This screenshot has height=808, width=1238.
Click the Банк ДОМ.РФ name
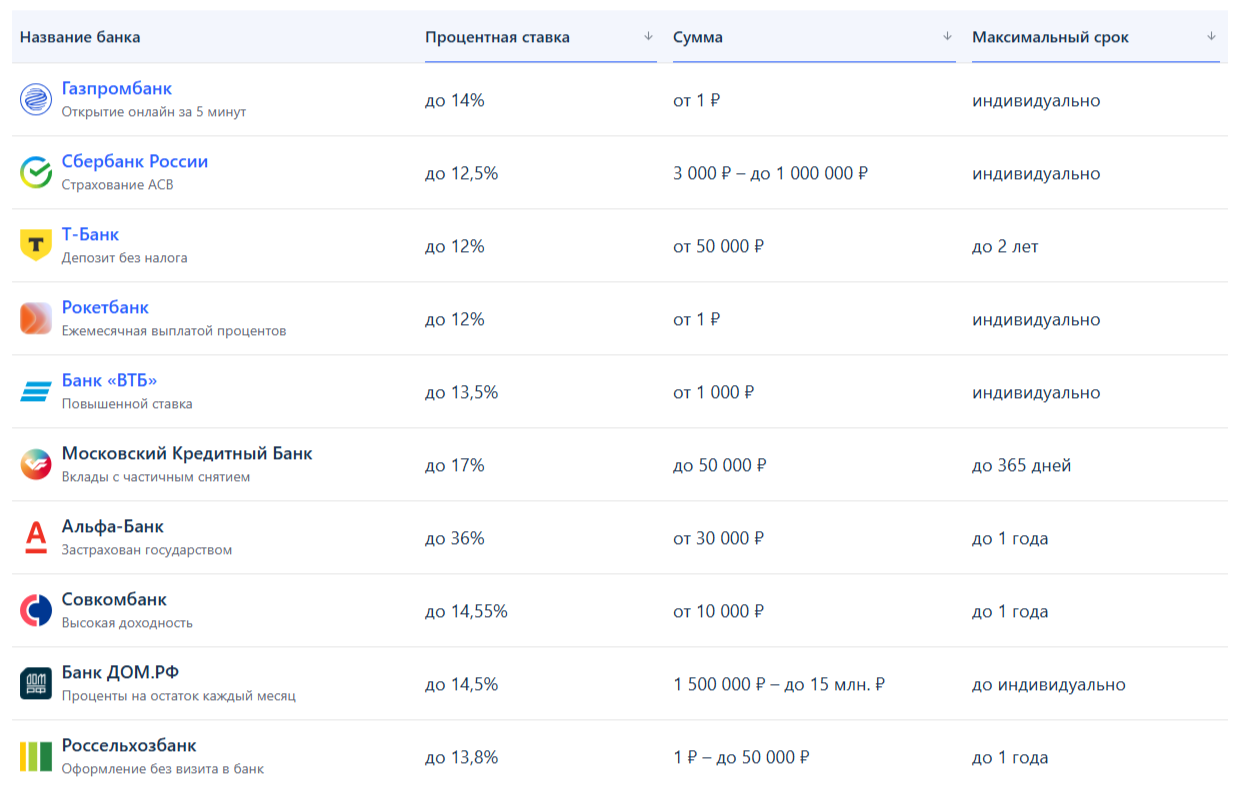coord(120,673)
